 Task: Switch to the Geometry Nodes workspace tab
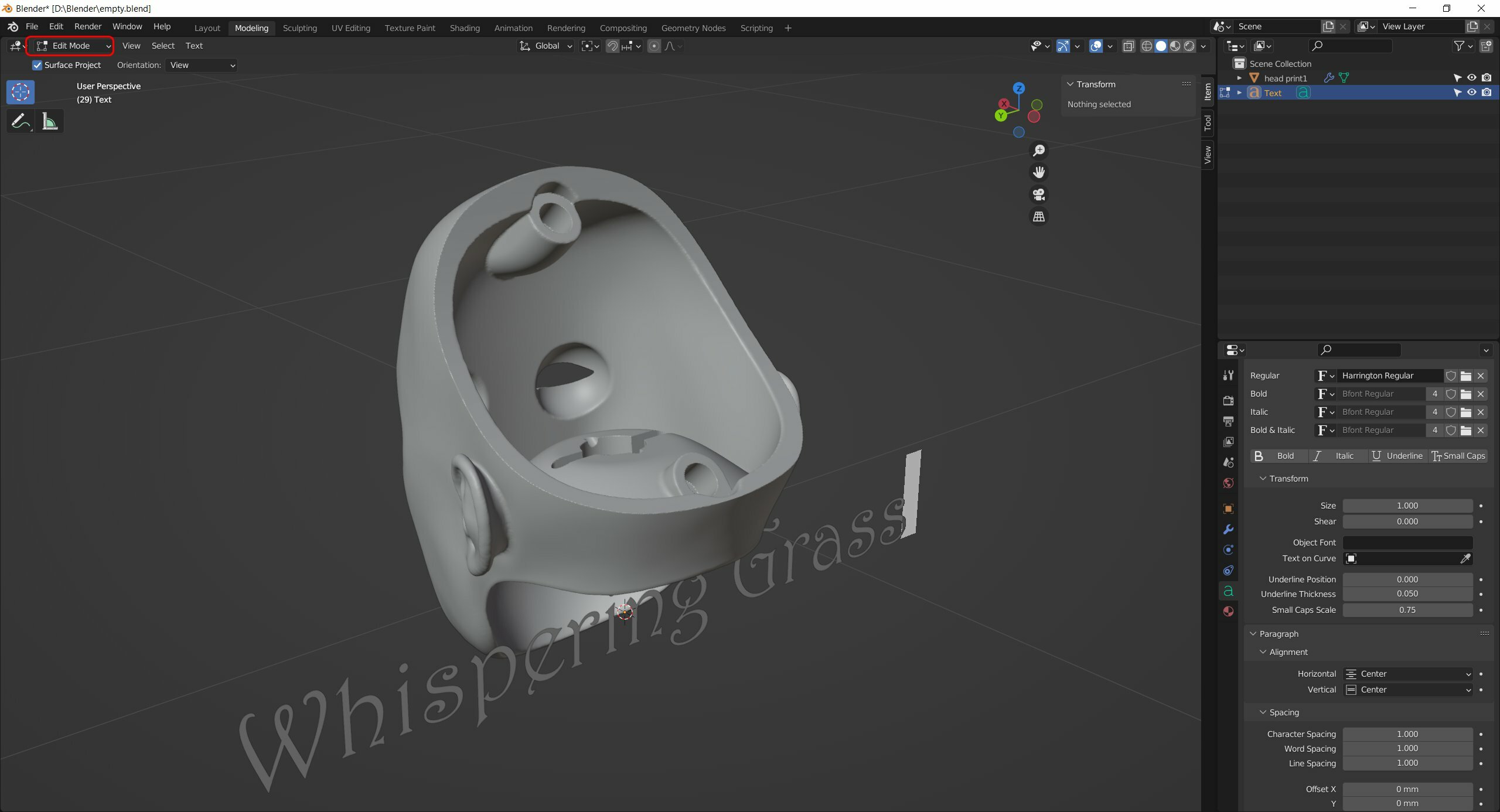pyautogui.click(x=693, y=28)
